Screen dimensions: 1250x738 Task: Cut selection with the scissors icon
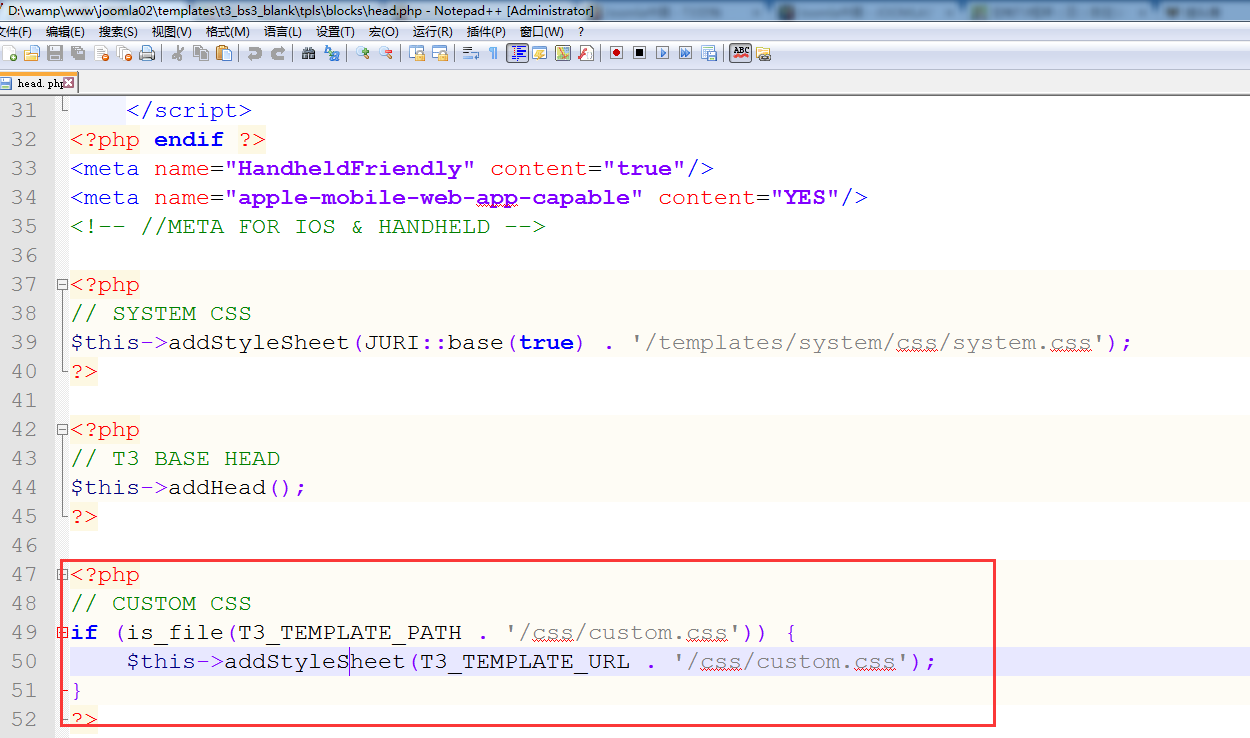[x=179, y=53]
